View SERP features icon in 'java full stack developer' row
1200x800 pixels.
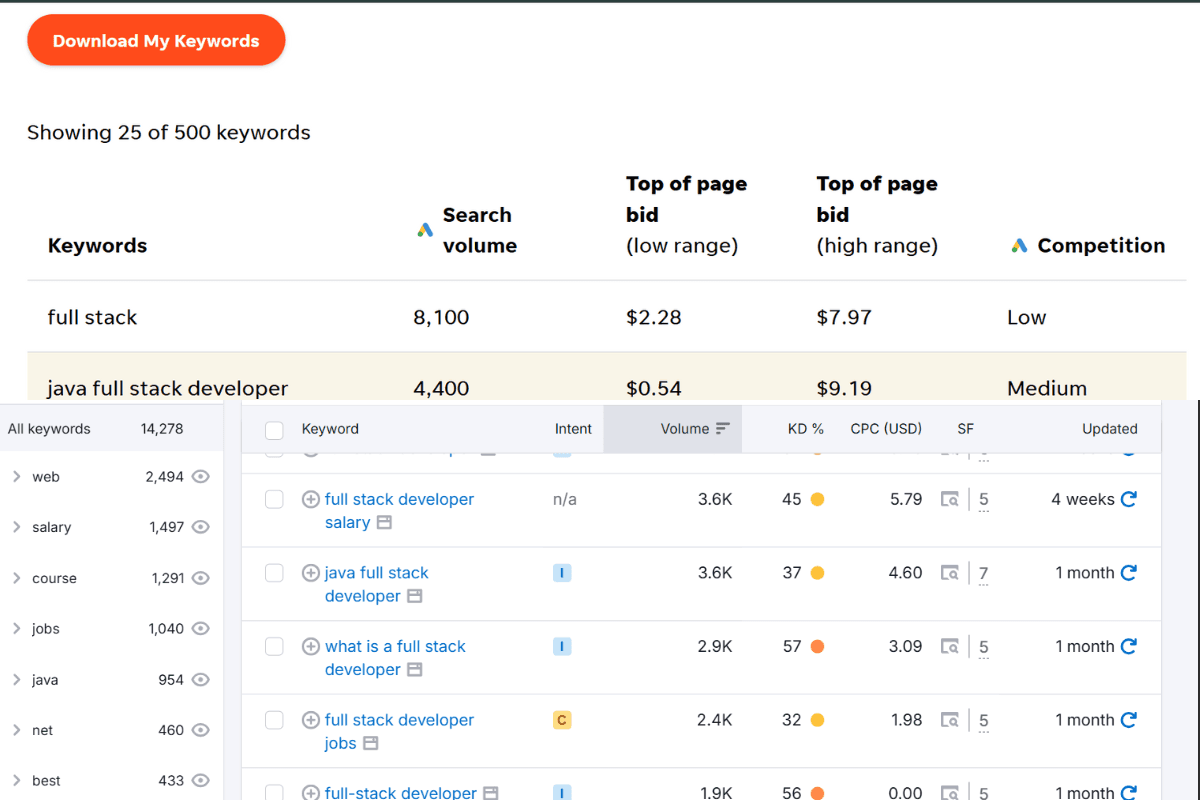tap(950, 573)
